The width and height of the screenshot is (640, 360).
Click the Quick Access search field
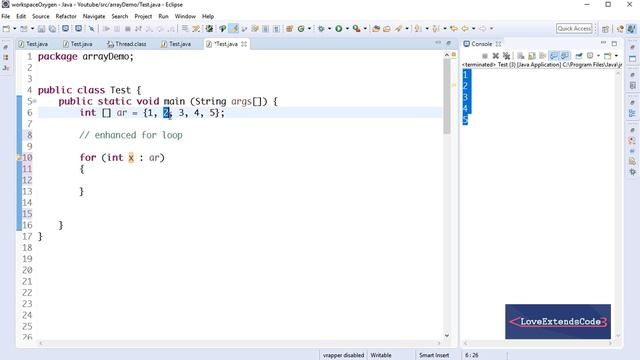click(574, 29)
